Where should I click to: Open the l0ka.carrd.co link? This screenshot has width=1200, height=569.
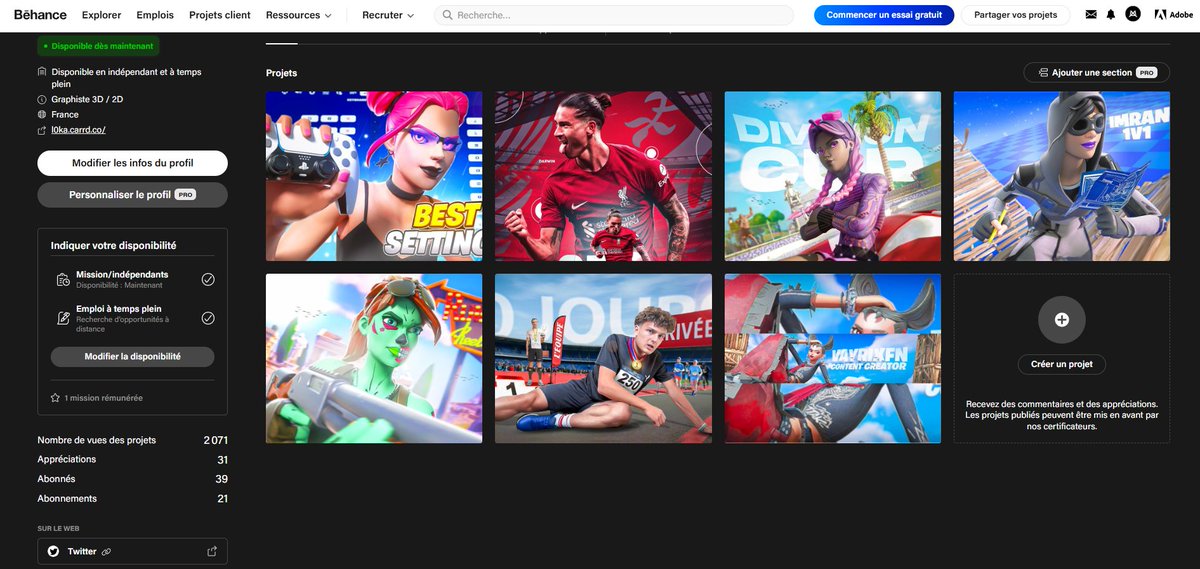point(78,130)
